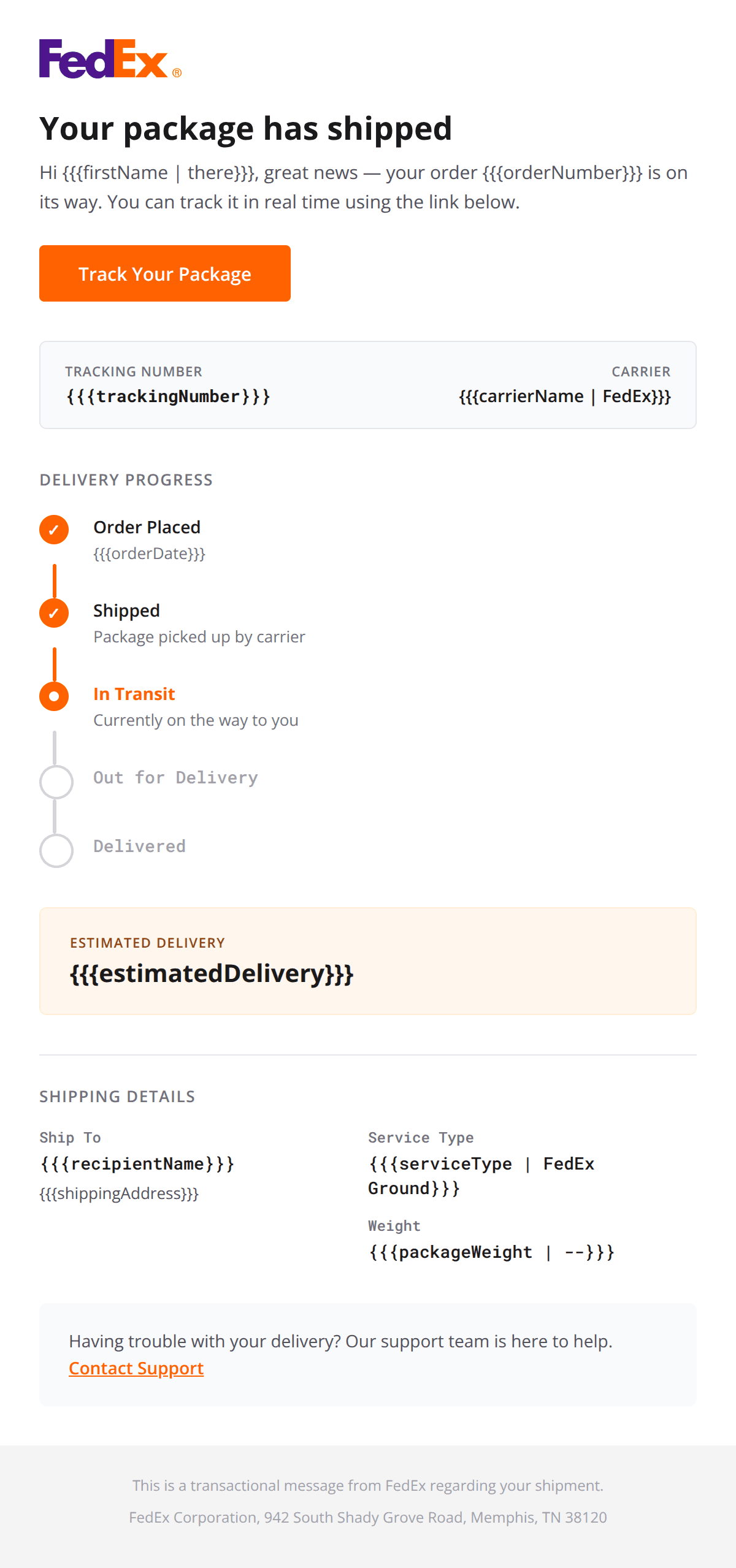Click the Out for Delivery empty circle
The width and height of the screenshot is (736, 1568).
[56, 781]
